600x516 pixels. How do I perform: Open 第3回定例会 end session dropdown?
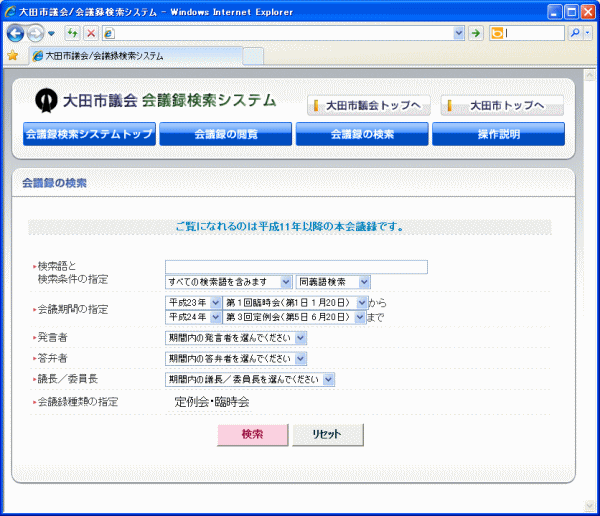pos(294,317)
